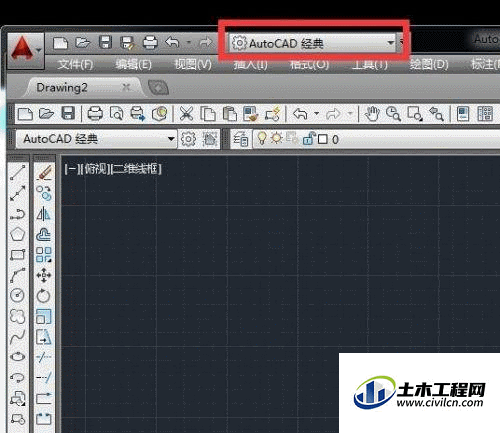Select the Scale modify tool
Viewport: 500px width, 433px height.
[x=44, y=316]
